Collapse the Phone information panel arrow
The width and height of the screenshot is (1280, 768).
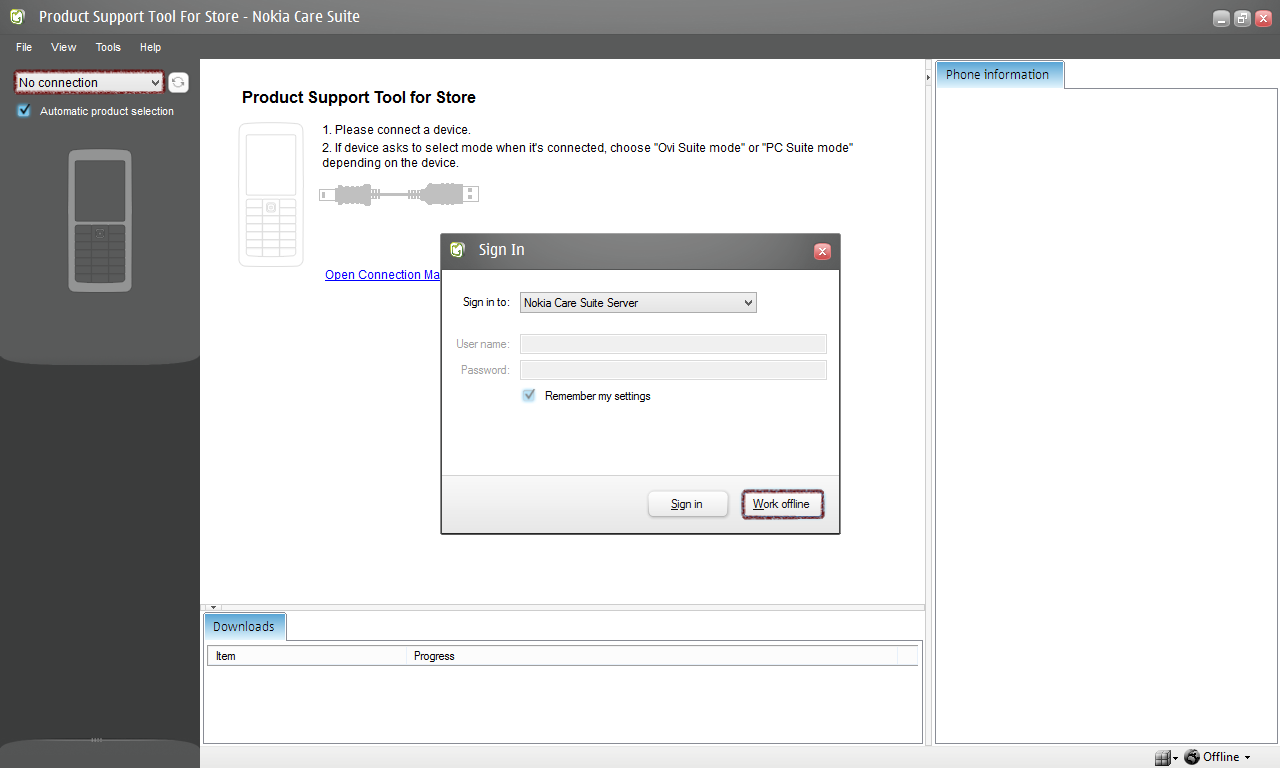click(x=929, y=76)
